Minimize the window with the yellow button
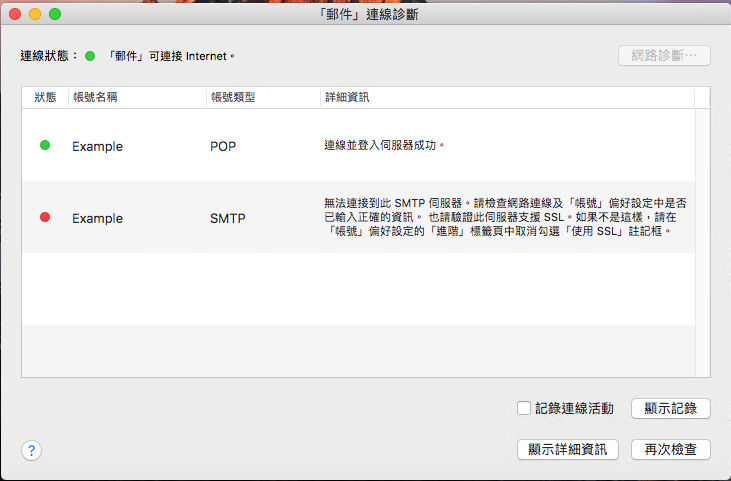 coord(35,15)
